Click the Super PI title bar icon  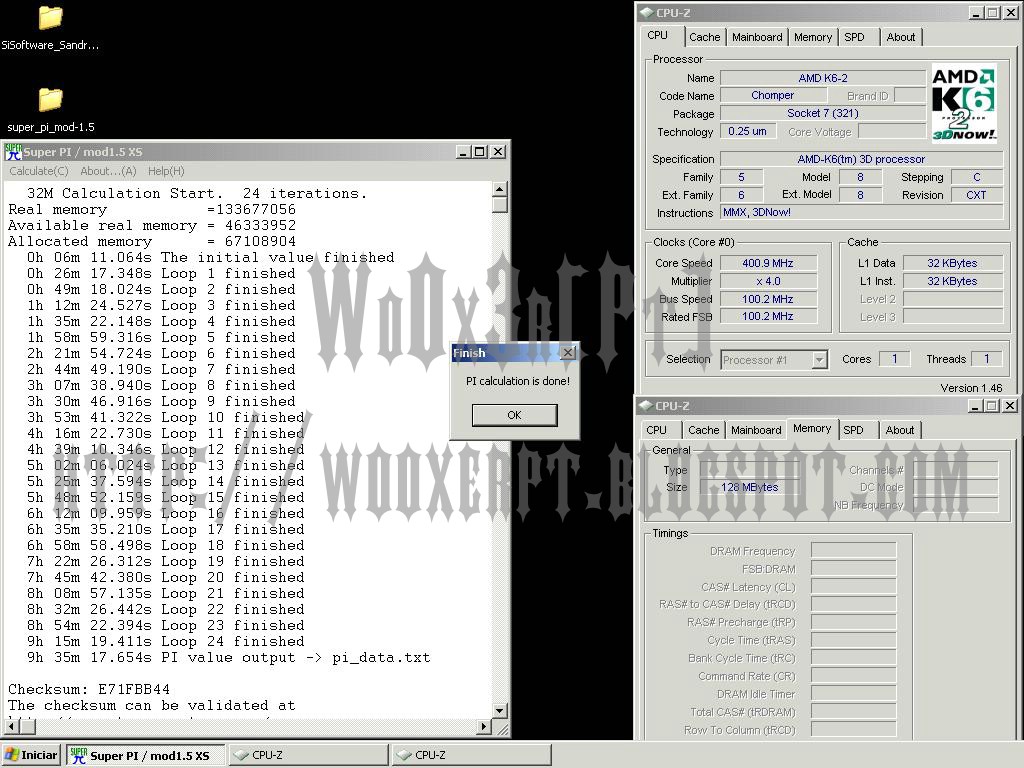click(x=13, y=152)
